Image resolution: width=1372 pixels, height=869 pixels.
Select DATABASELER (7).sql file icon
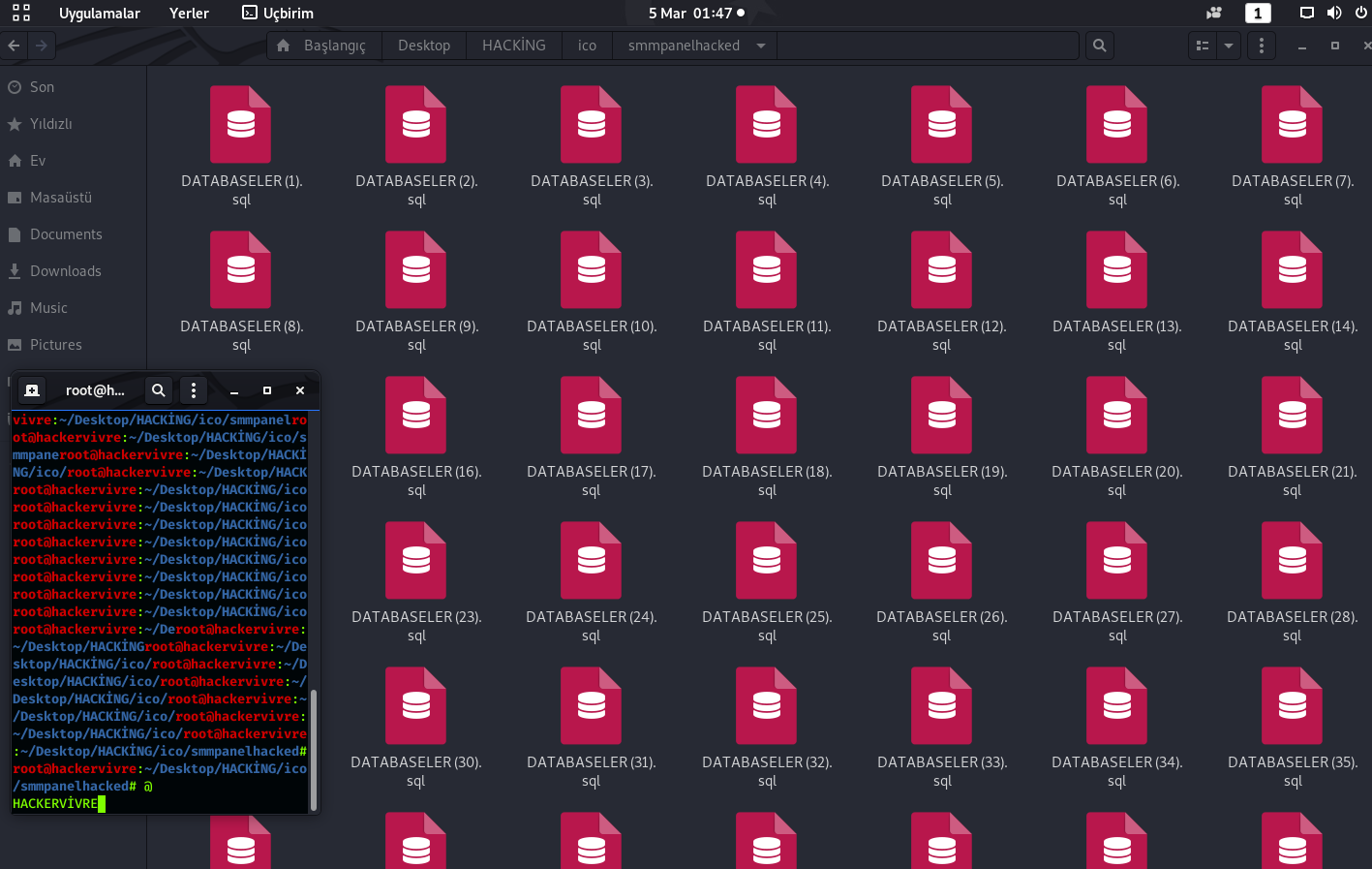point(1293,124)
